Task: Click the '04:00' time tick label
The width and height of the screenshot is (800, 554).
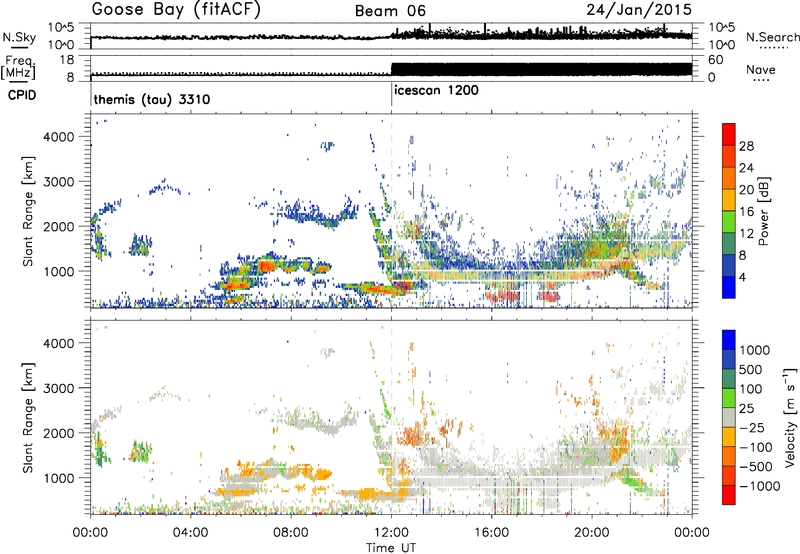Action: [190, 533]
